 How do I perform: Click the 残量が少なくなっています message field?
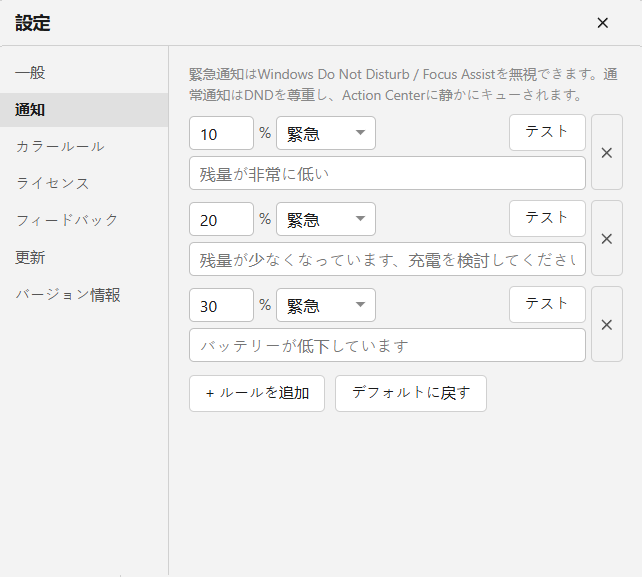[x=387, y=259]
